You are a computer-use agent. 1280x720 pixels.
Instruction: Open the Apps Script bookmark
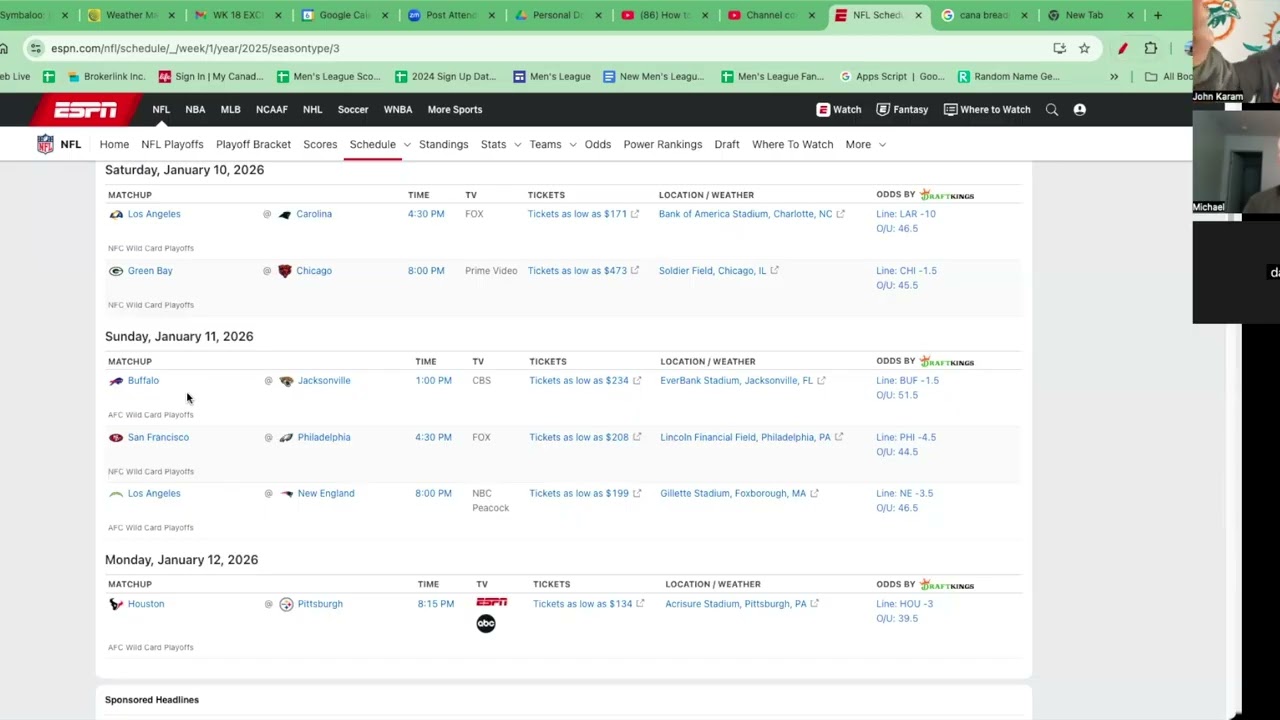tap(892, 76)
